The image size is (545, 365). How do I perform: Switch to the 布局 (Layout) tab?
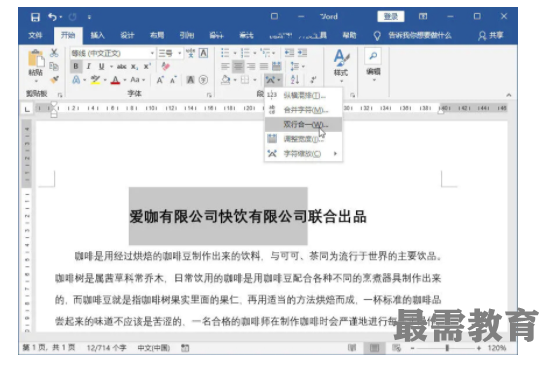tap(157, 35)
